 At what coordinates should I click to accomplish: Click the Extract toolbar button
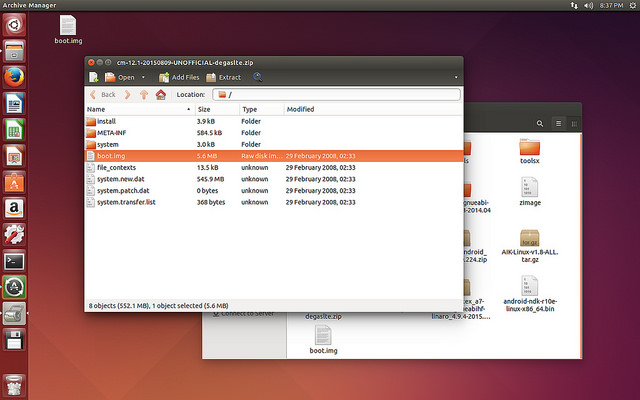pos(224,77)
